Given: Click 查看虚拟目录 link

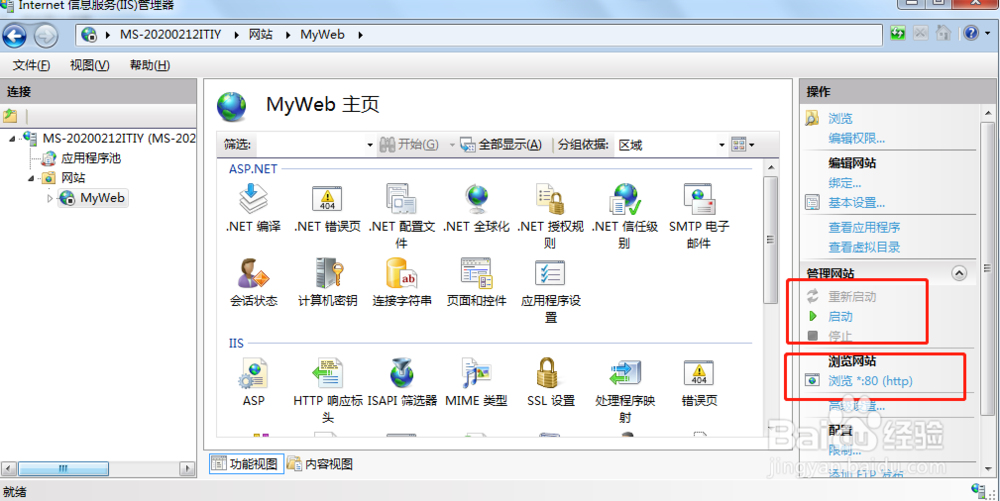Looking at the screenshot, I should [864, 247].
